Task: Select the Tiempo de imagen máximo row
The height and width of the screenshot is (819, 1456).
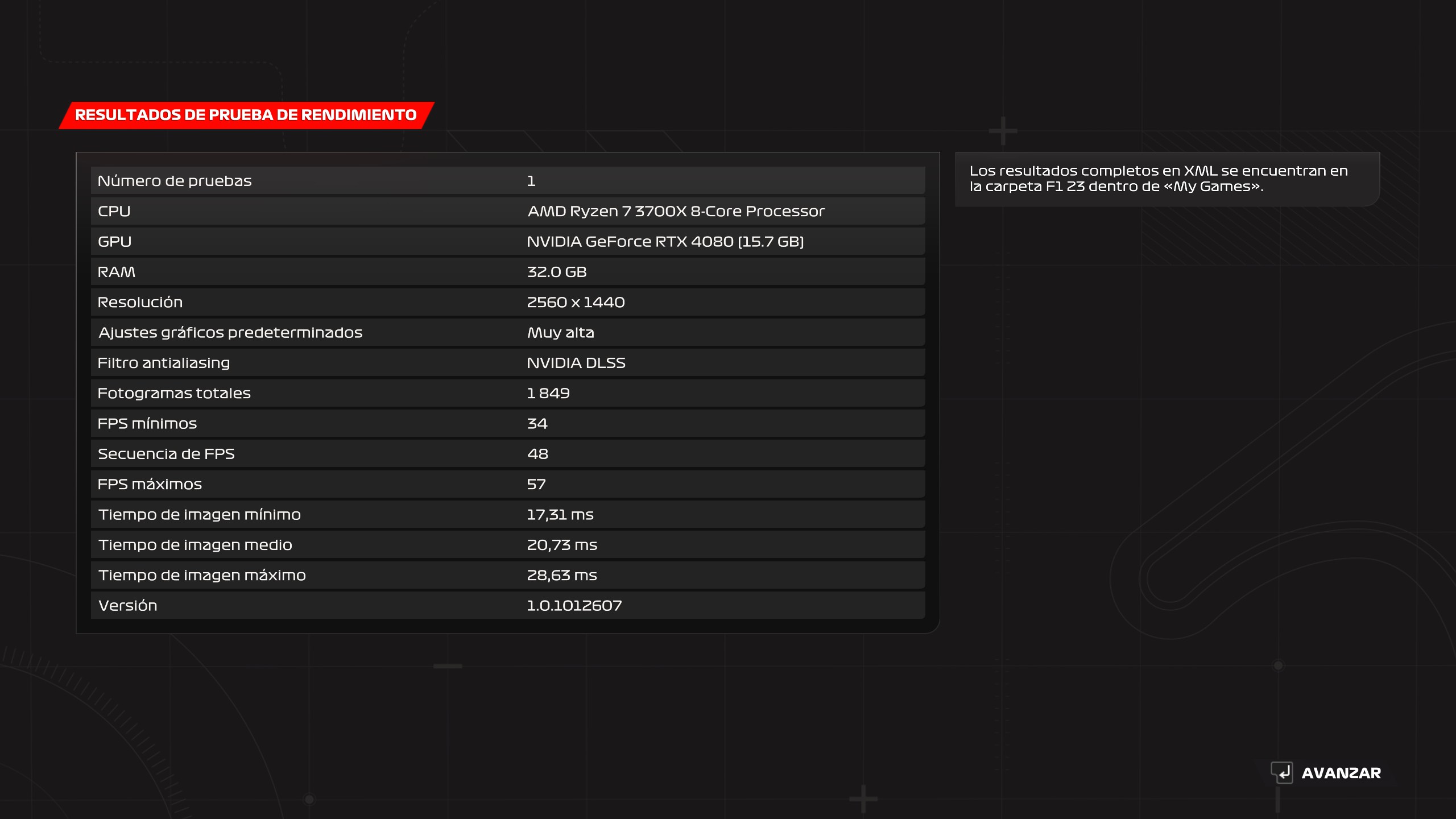Action: tap(507, 575)
